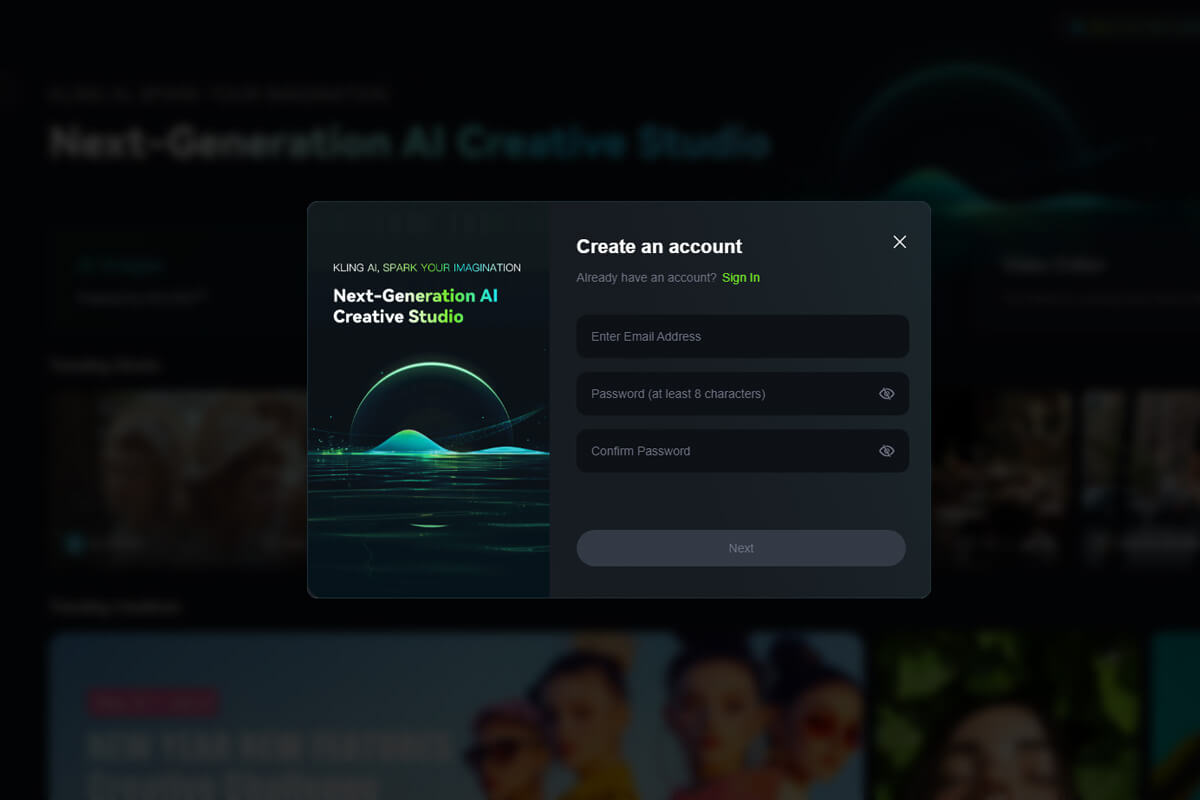The width and height of the screenshot is (1200, 800).
Task: Click the green Sign In link
Action: click(740, 278)
